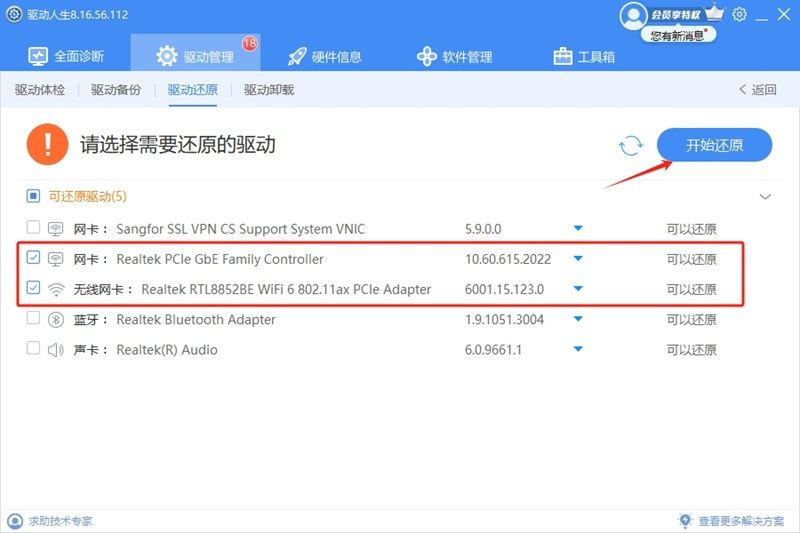Select the 驱动还原 subtab
800x533 pixels.
pyautogui.click(x=193, y=90)
